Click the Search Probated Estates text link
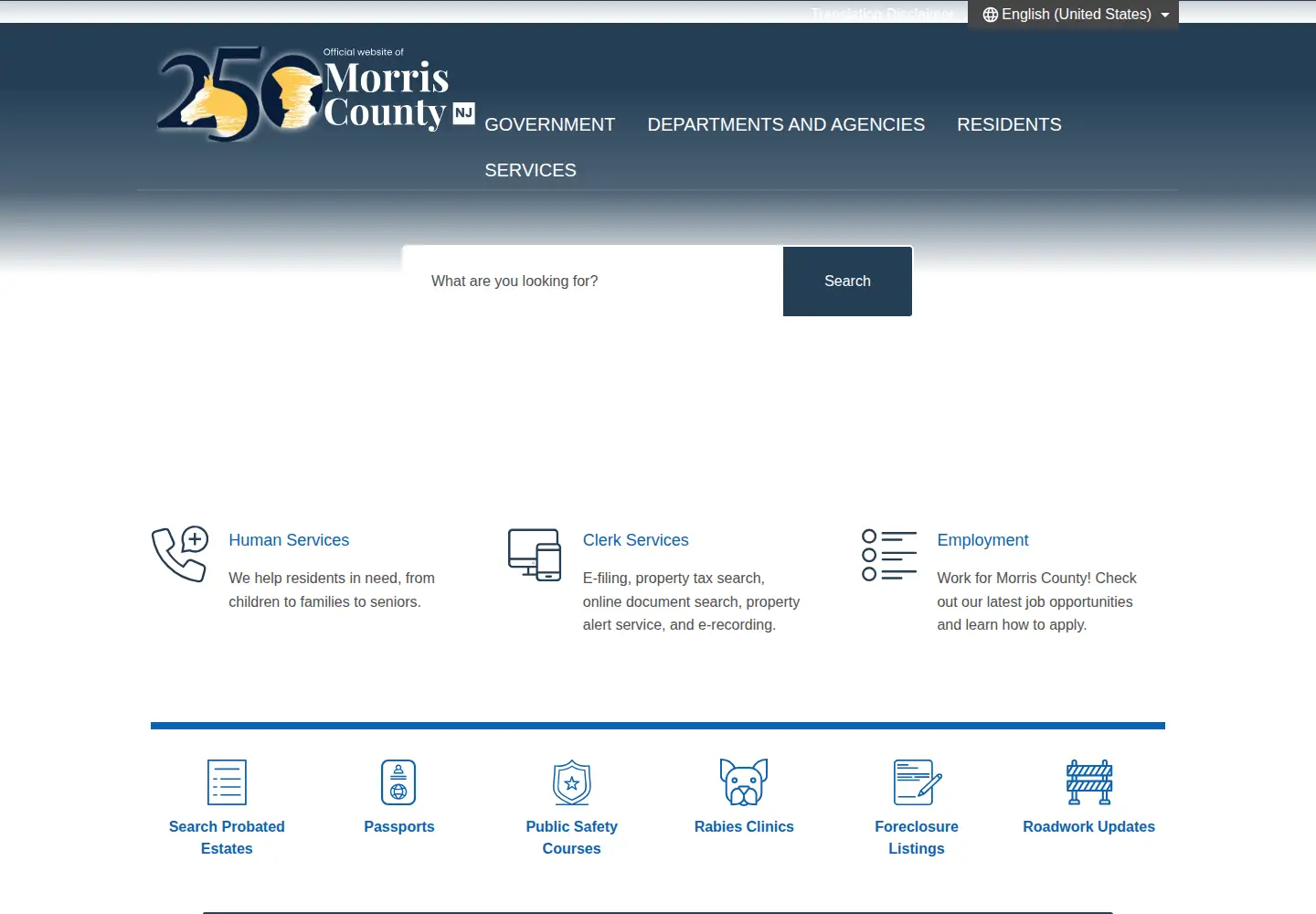This screenshot has width=1316, height=914. [227, 837]
